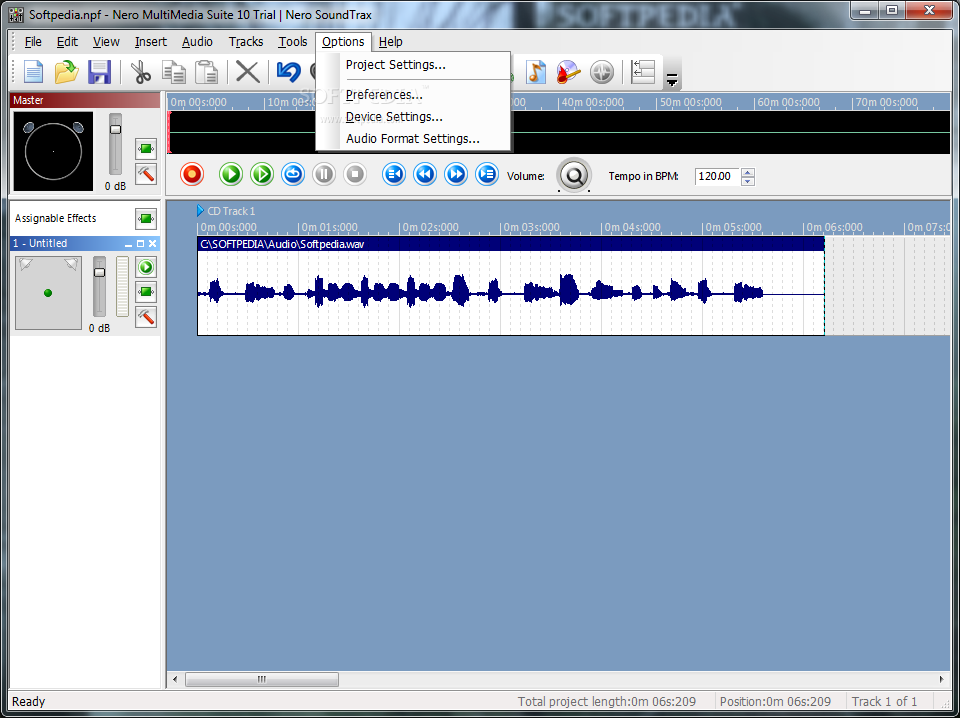960x718 pixels.
Task: Click the green dot in track 1 surround panner
Action: click(x=48, y=293)
